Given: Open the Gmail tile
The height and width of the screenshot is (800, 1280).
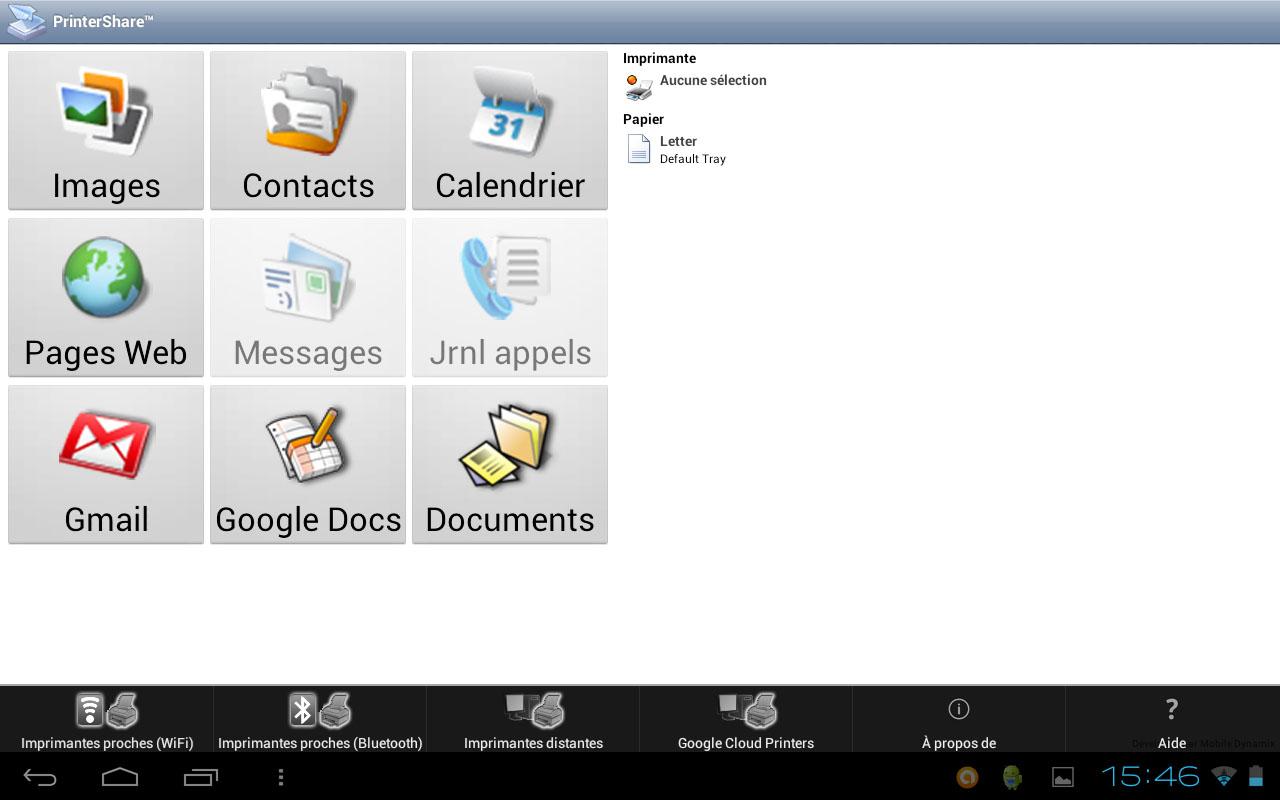Looking at the screenshot, I should [106, 464].
